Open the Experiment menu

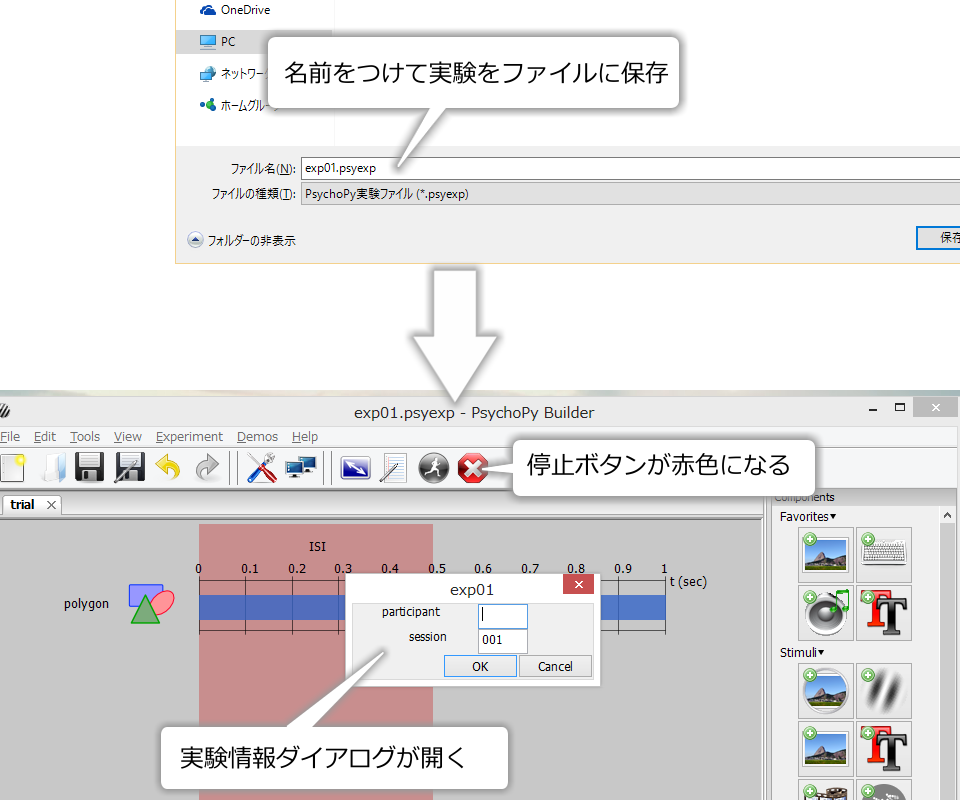(189, 436)
